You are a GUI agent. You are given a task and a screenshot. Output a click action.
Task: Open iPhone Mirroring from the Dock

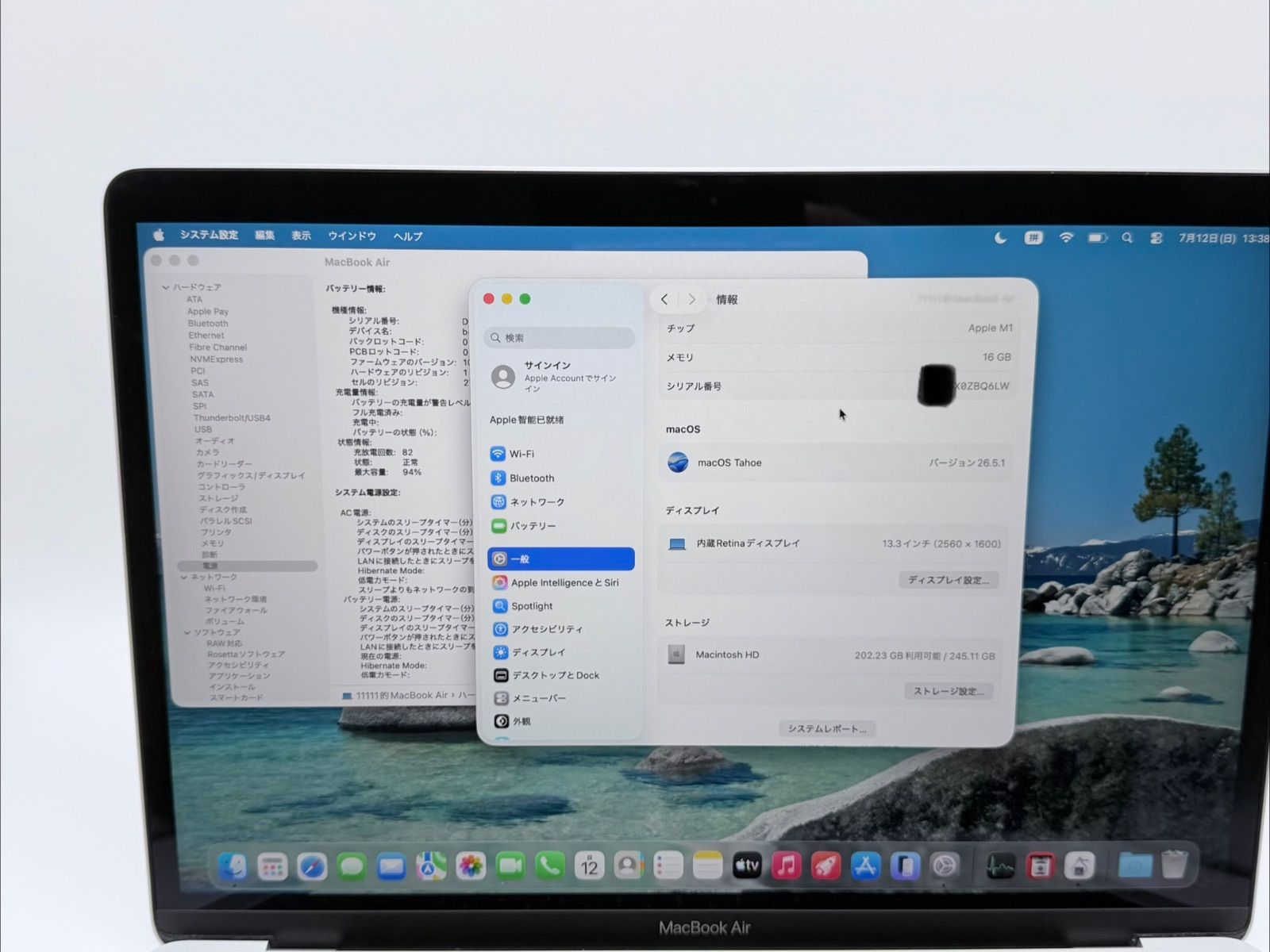click(x=905, y=866)
